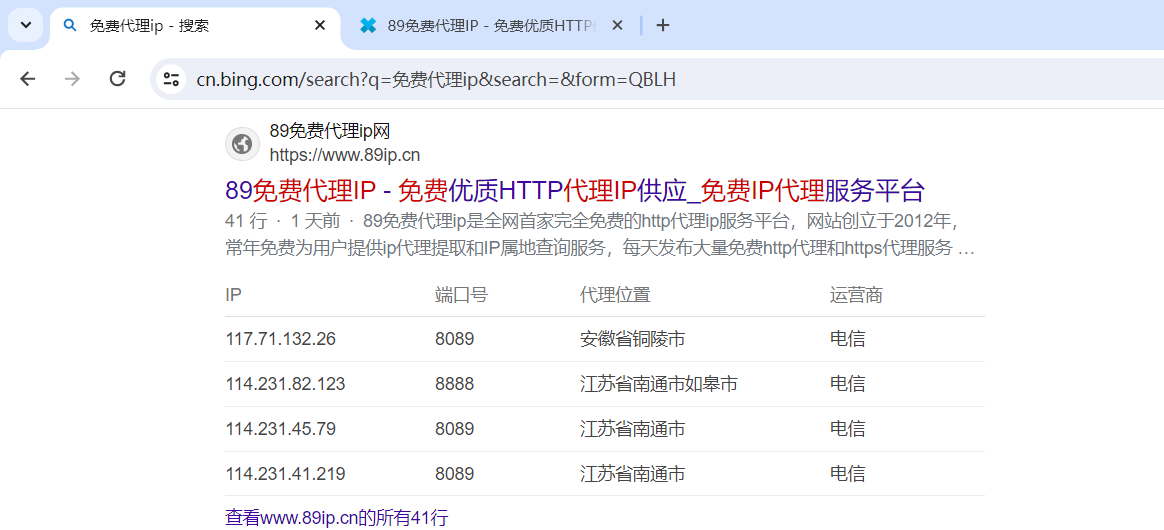Switch to the 89免费代理IP tab

(491, 25)
